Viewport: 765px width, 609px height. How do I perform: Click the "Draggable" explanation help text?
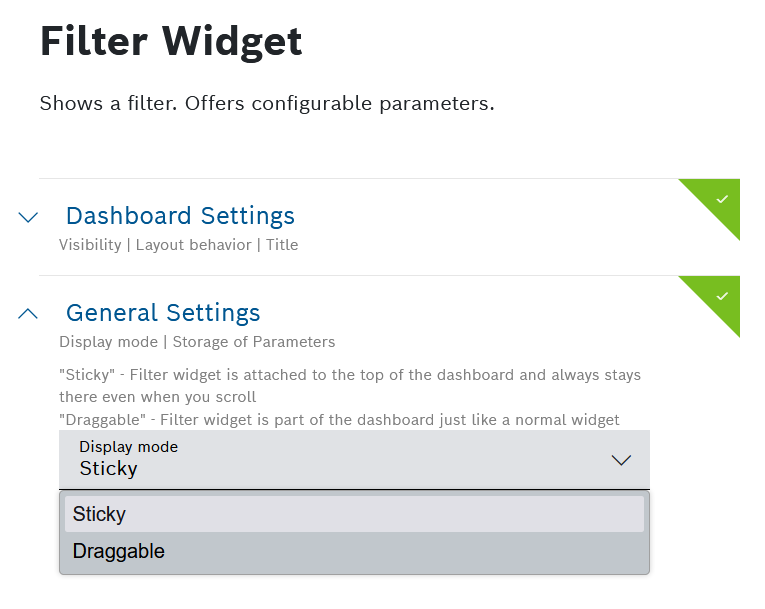(339, 420)
